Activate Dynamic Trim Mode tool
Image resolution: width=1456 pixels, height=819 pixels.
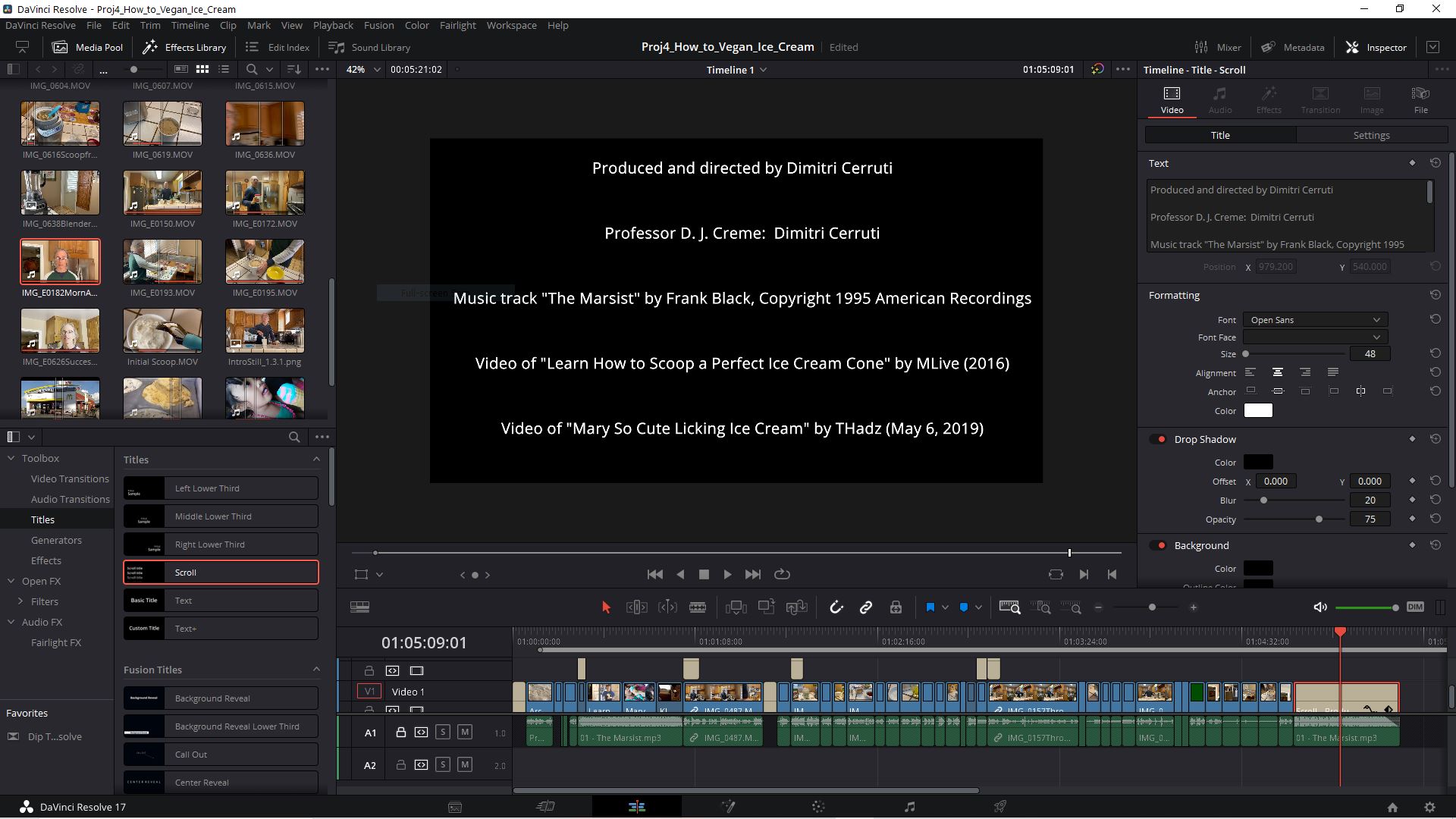tap(667, 607)
